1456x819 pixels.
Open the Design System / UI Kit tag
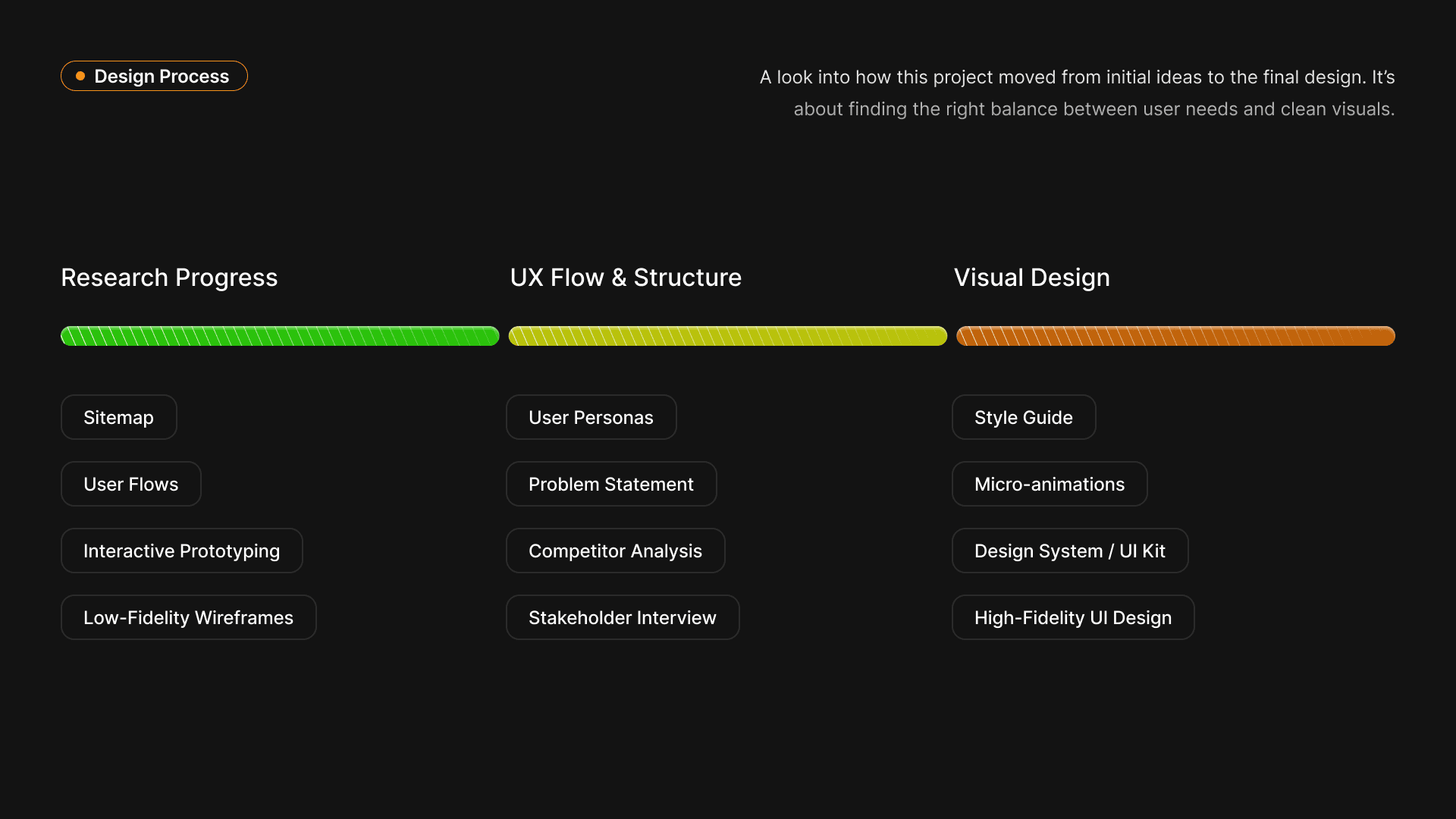click(x=1069, y=551)
